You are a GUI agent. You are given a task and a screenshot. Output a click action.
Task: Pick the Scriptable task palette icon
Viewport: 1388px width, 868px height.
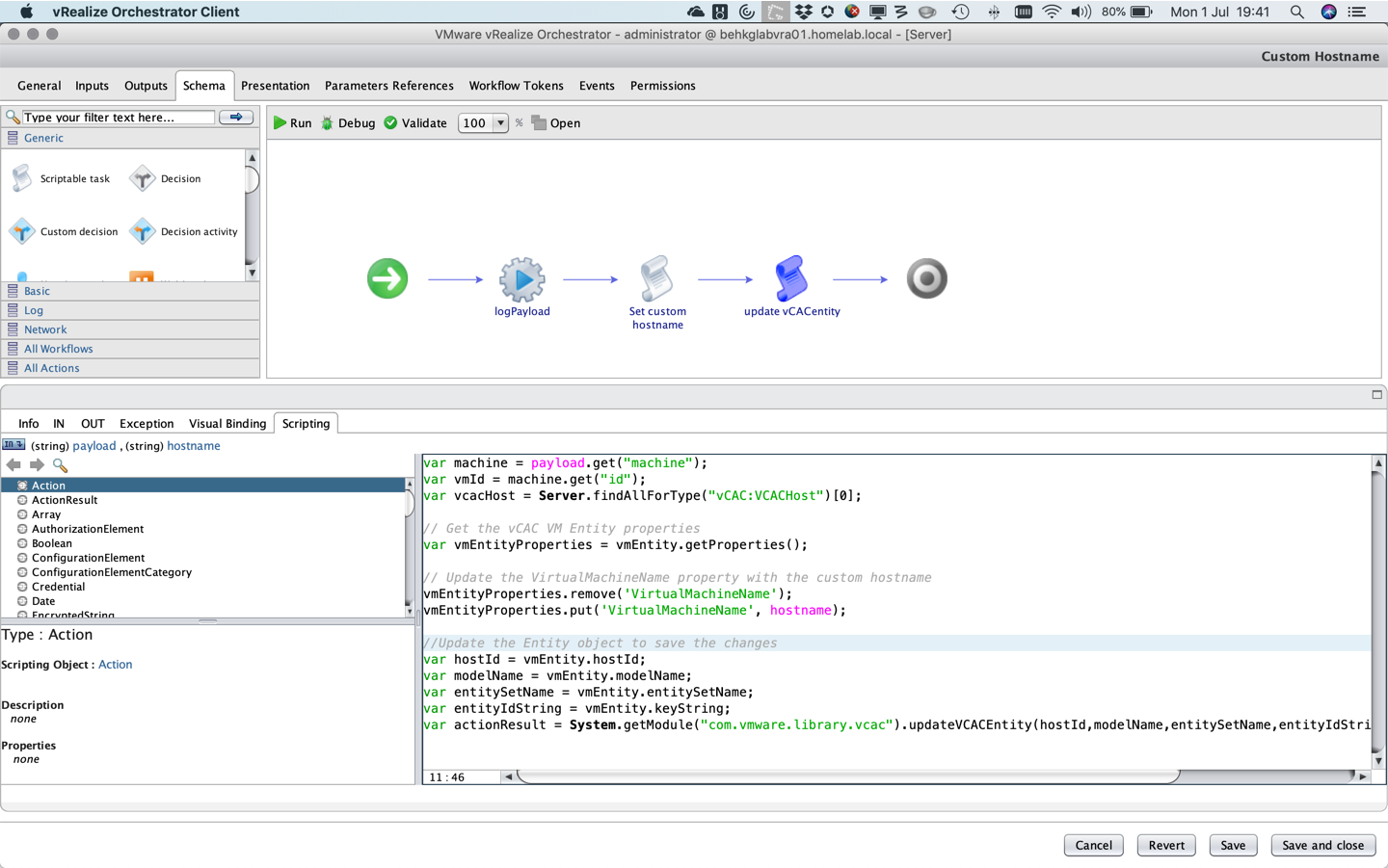click(22, 178)
